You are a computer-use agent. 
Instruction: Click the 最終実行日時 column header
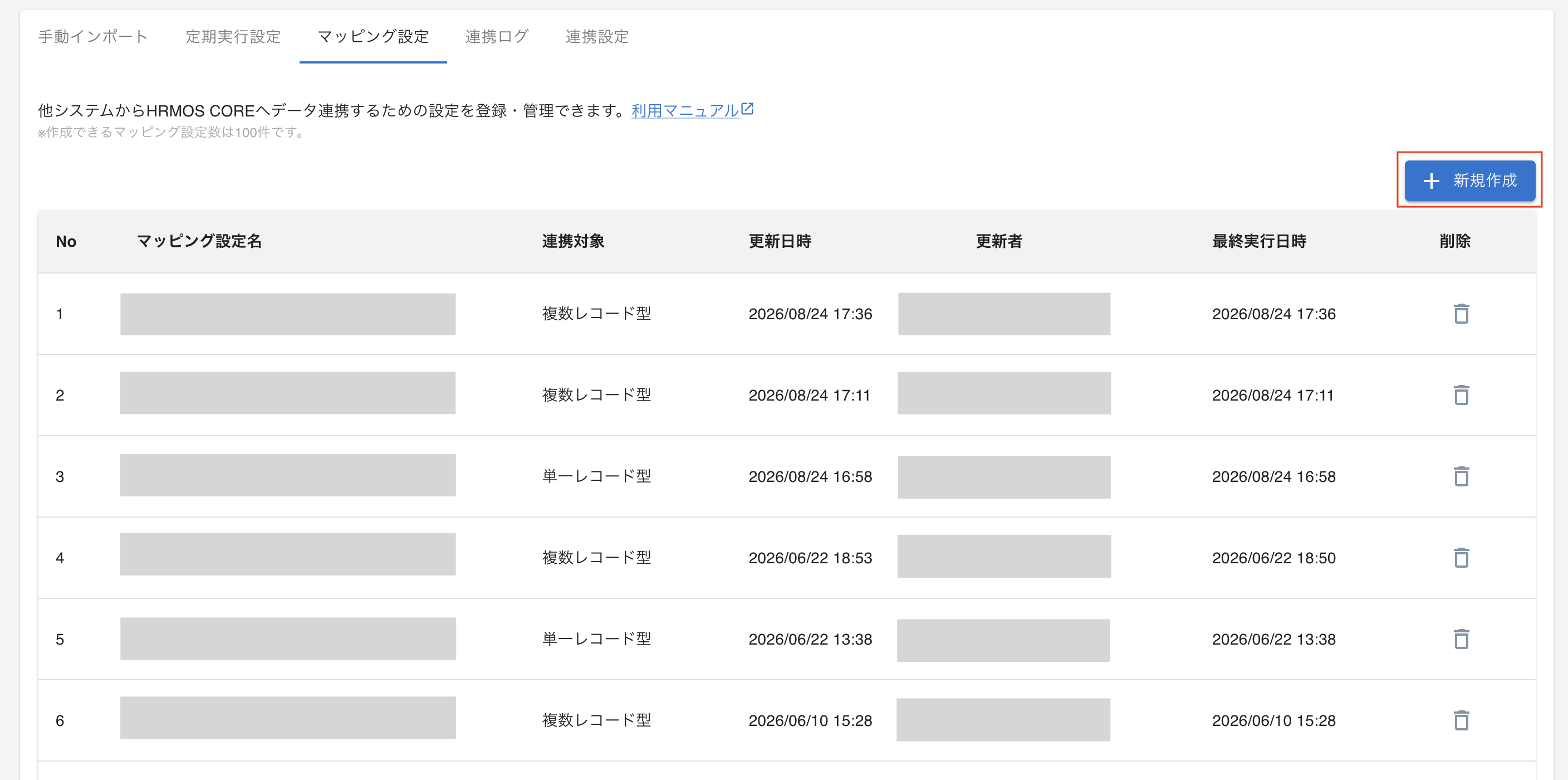(1260, 241)
